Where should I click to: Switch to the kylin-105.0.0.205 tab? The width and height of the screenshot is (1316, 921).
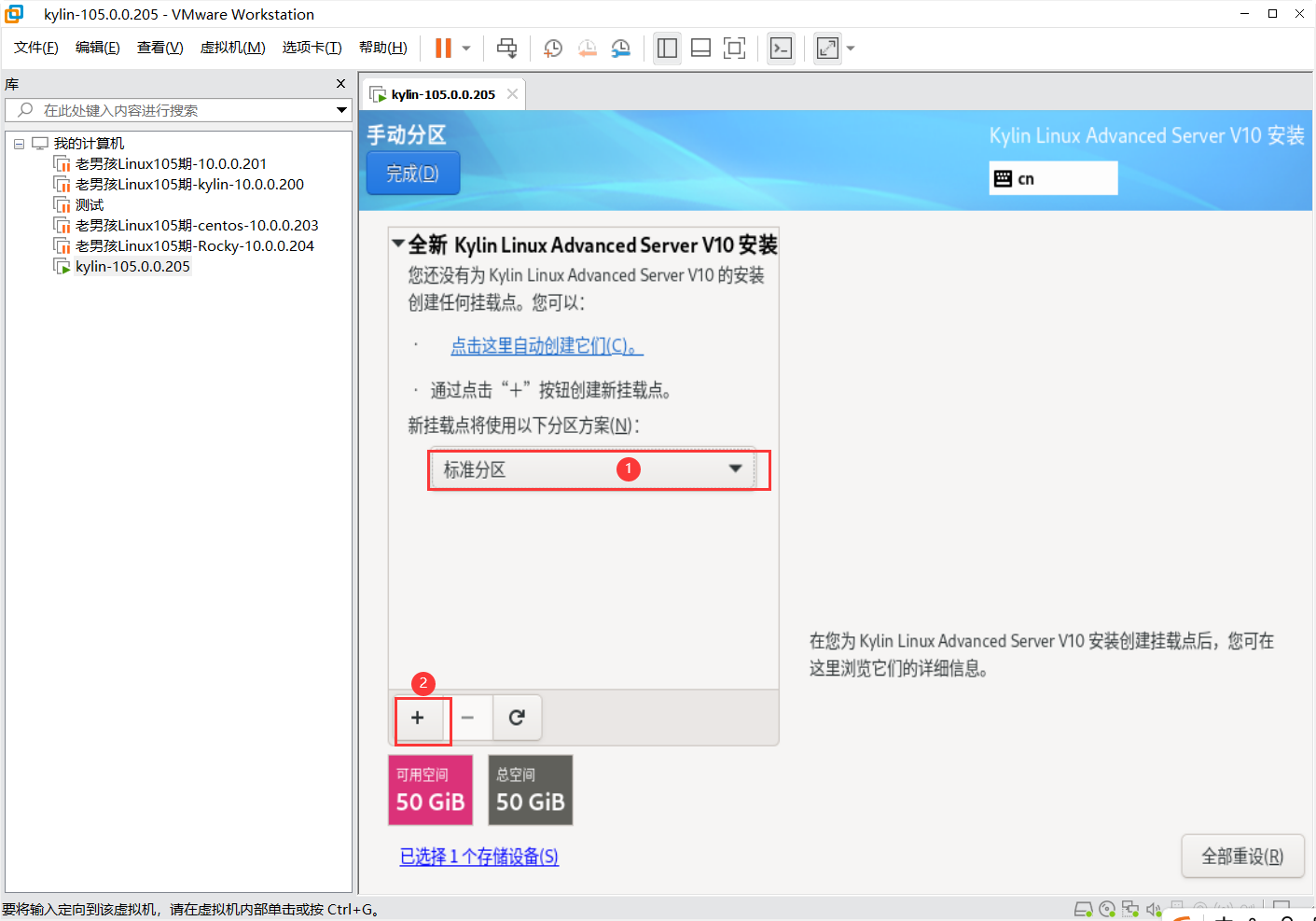443,94
